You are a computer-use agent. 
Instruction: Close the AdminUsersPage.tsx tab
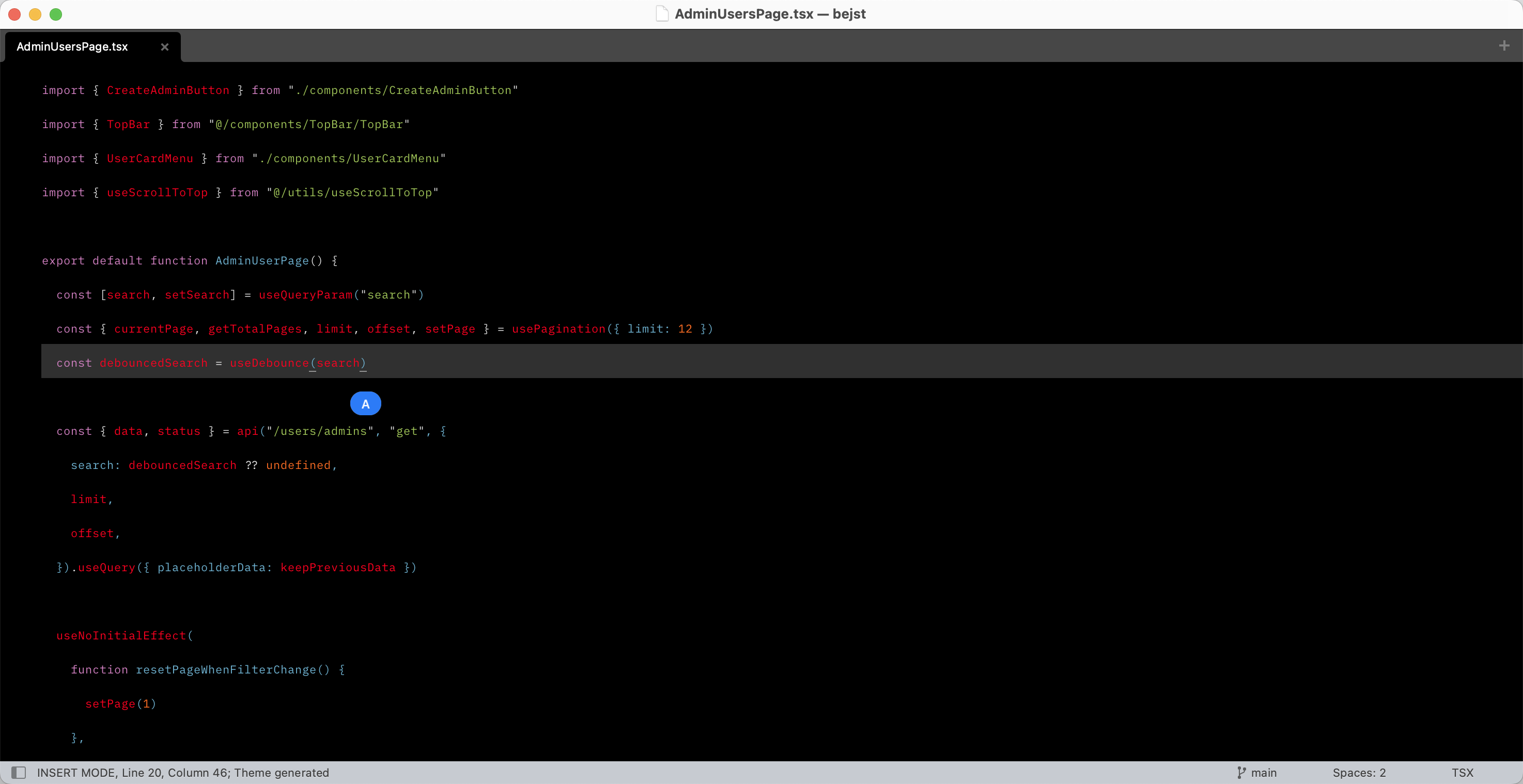point(164,46)
